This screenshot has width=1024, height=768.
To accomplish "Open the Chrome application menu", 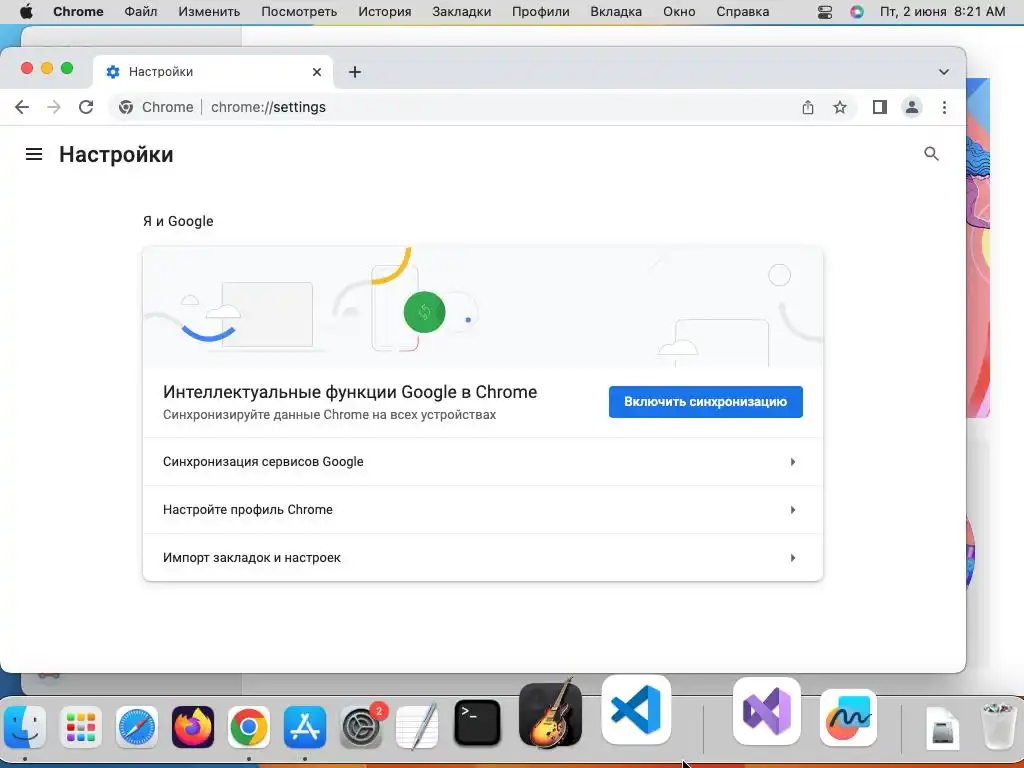I will pyautogui.click(x=78, y=12).
